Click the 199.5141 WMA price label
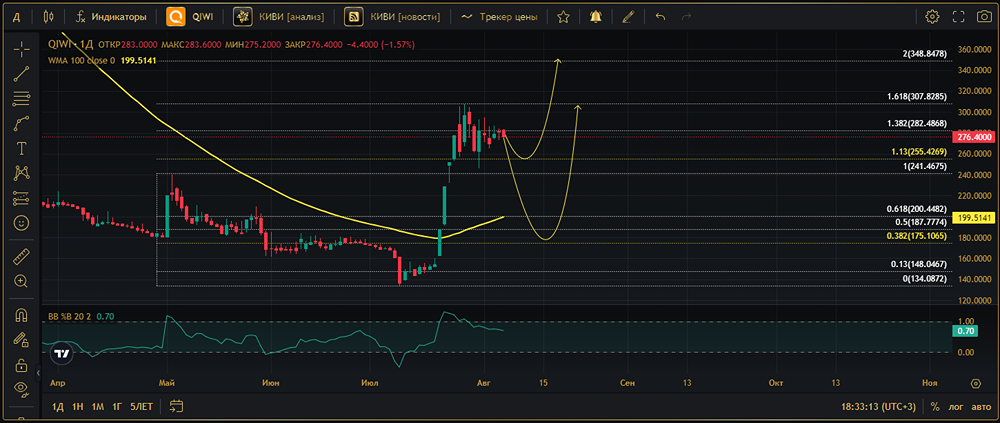 tap(972, 218)
